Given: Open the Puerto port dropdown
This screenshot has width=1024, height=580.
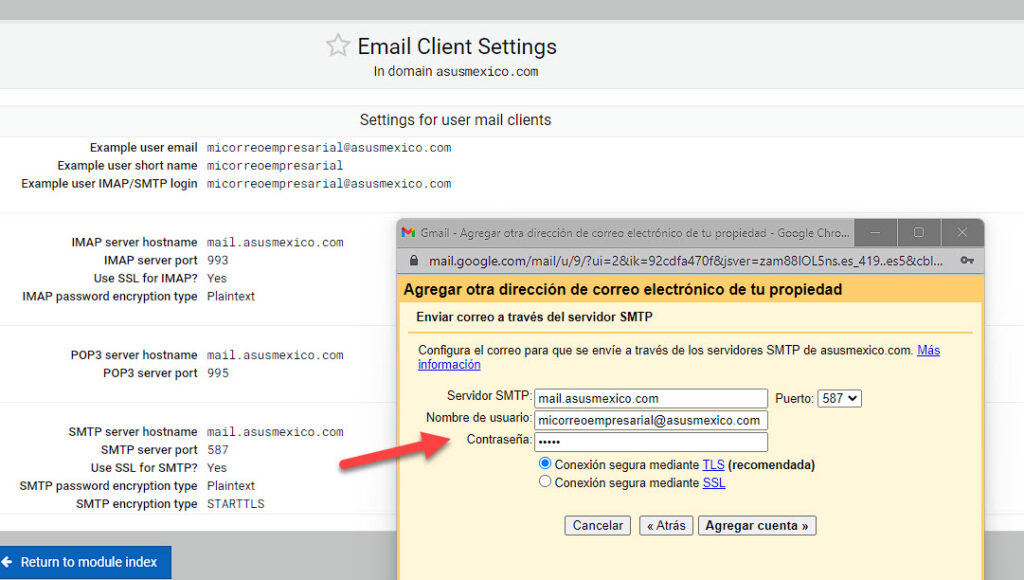Looking at the screenshot, I should click(839, 398).
